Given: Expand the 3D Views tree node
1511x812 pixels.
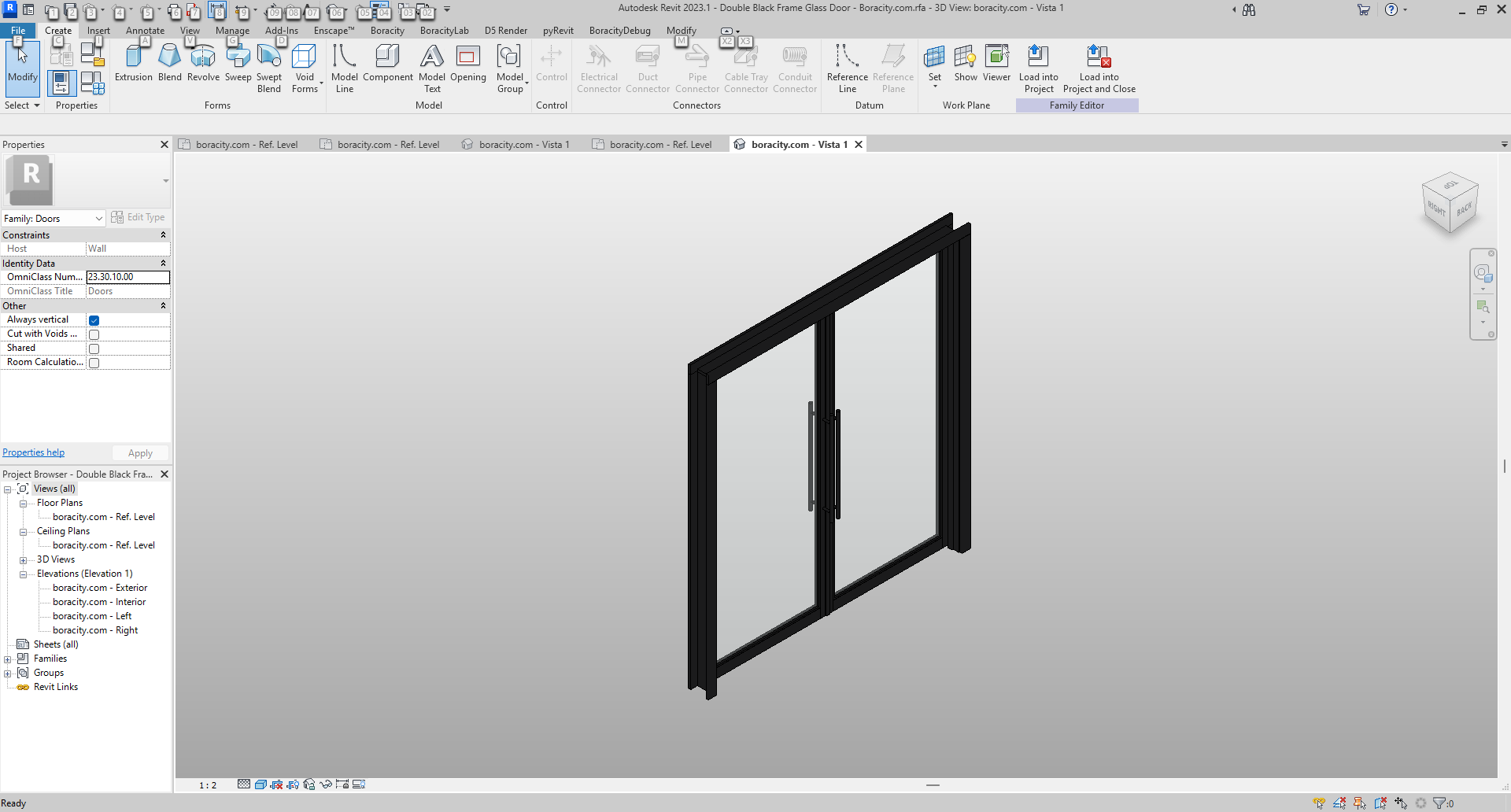Looking at the screenshot, I should 23,560.
